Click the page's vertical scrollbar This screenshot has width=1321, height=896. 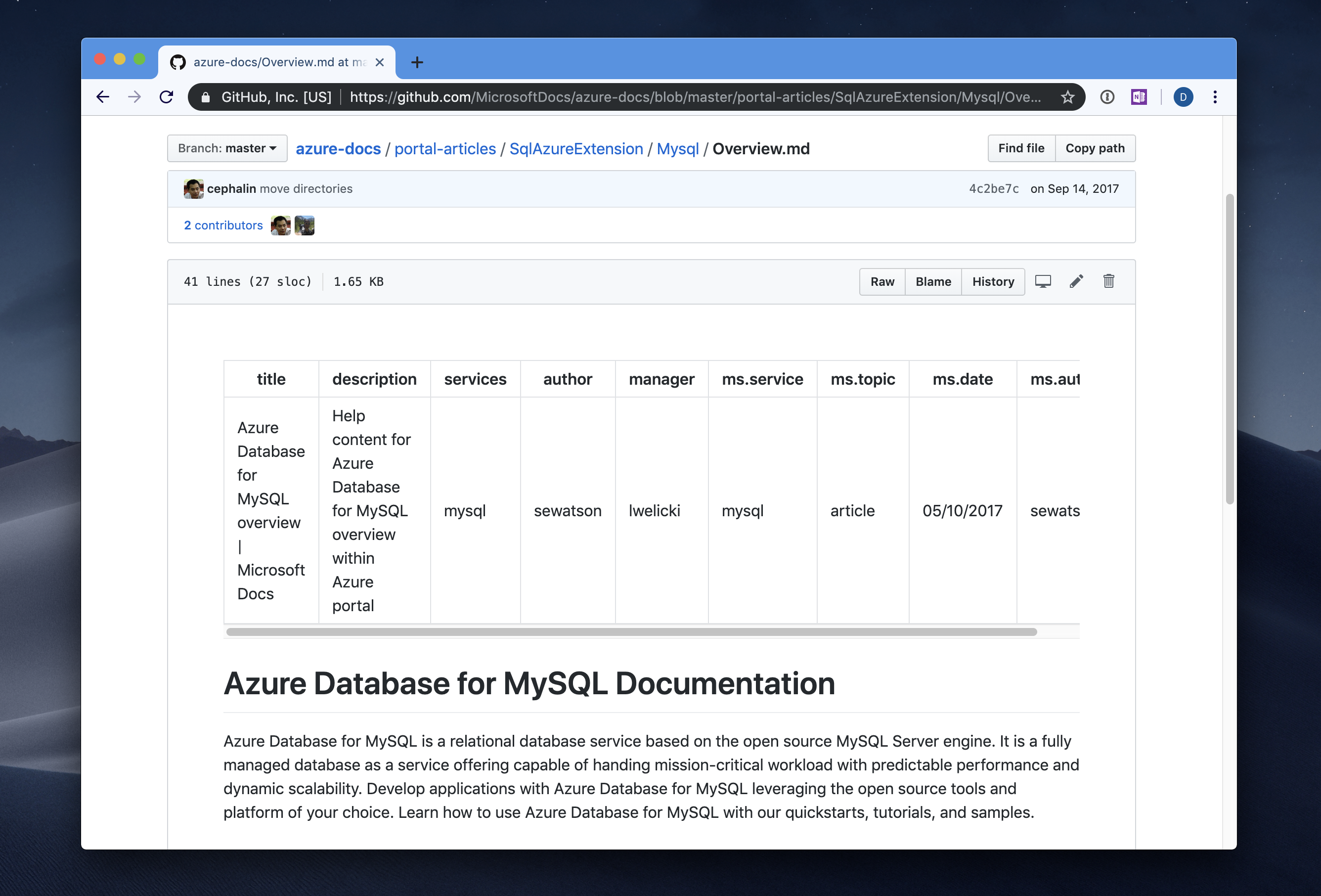[x=1230, y=349]
